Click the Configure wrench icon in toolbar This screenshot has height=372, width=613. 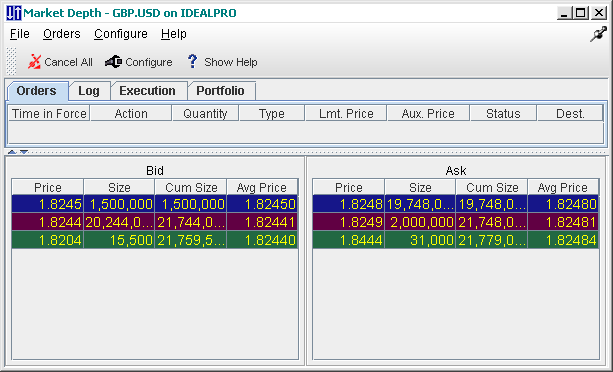(x=113, y=62)
